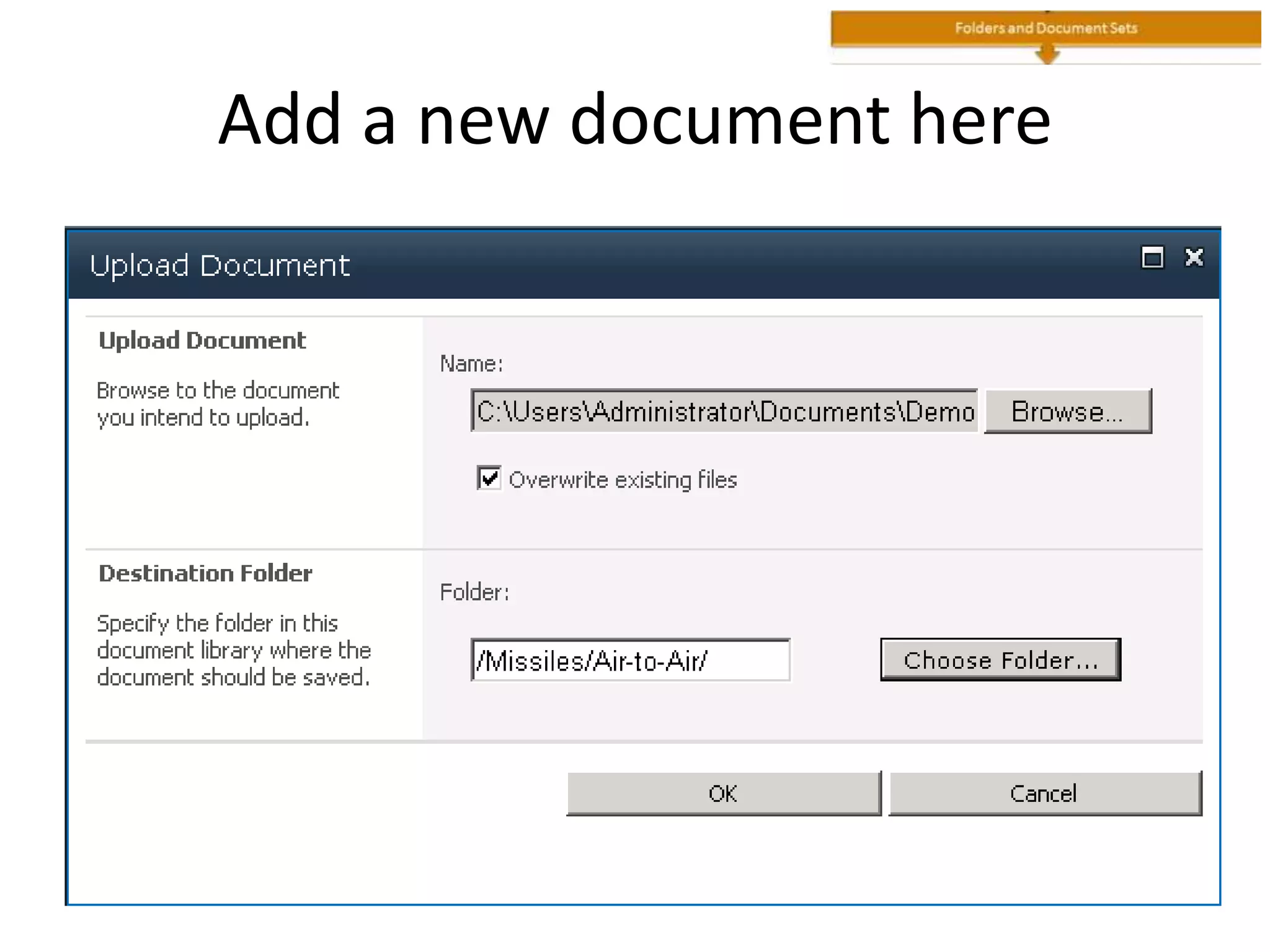Screen dimensions: 1270x952
Task: Cancel the document upload
Action: pyautogui.click(x=1045, y=793)
